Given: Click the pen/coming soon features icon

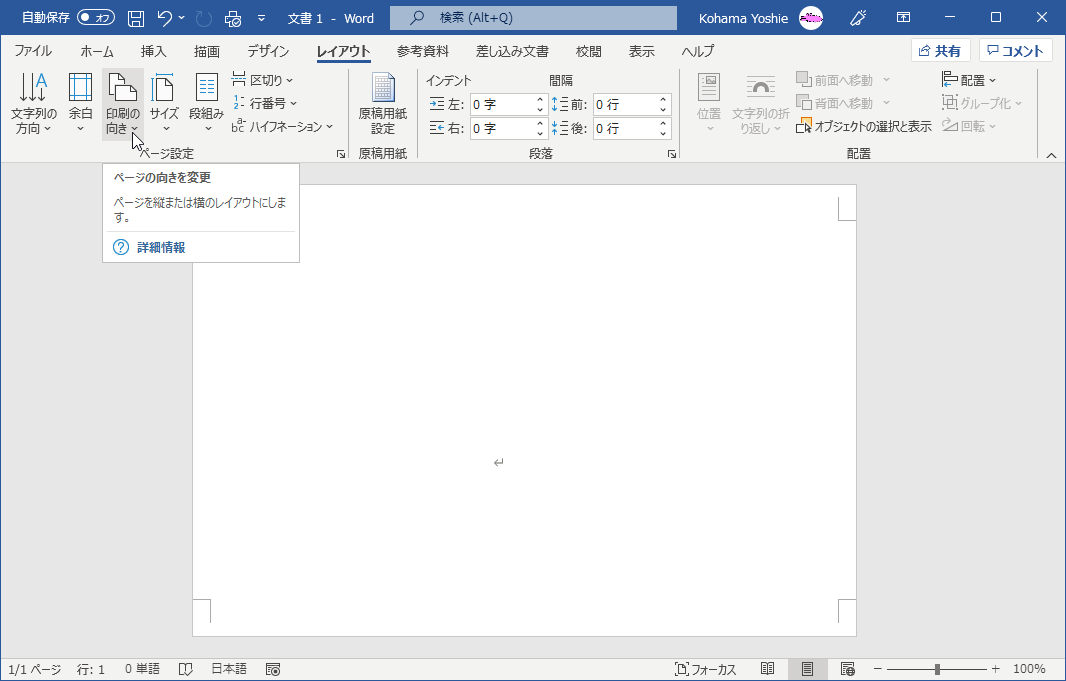Looking at the screenshot, I should coord(858,18).
